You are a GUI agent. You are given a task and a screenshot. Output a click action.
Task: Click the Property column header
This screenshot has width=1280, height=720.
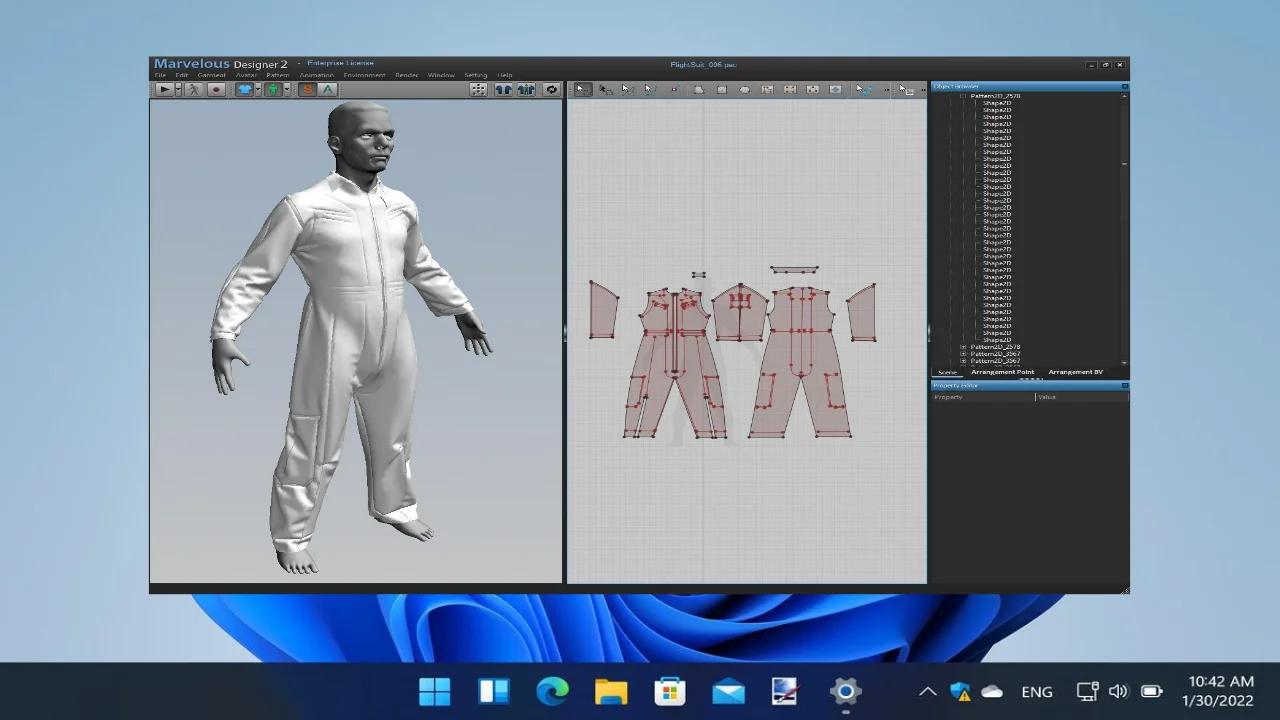tap(983, 397)
